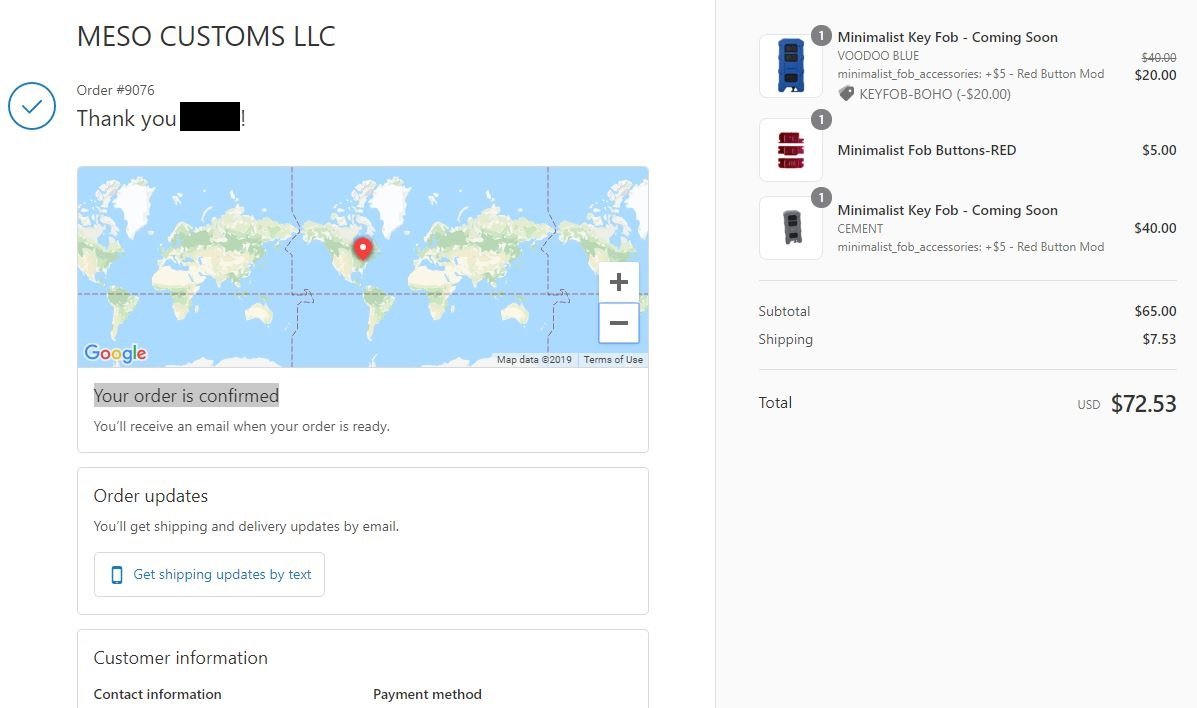
Task: Click 'Order updates' section heading
Action: point(150,496)
